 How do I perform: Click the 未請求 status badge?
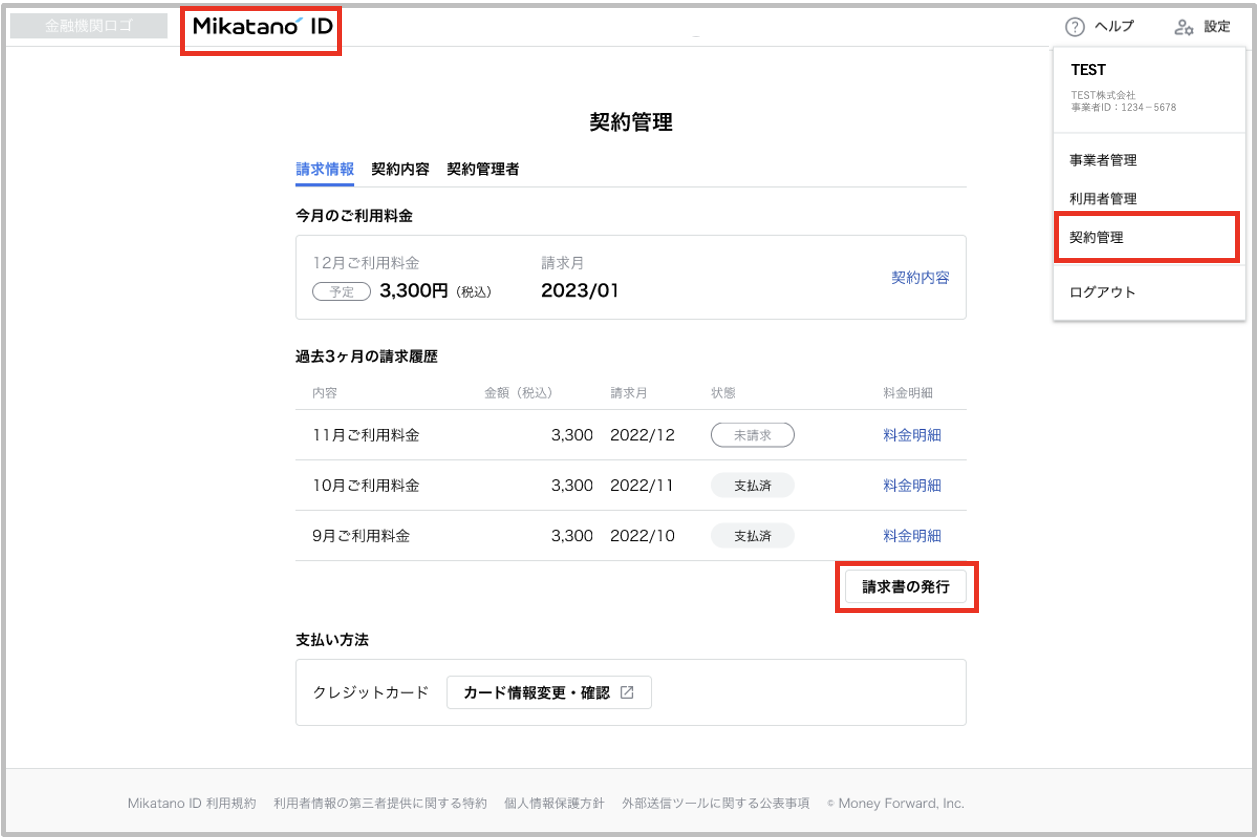[752, 435]
